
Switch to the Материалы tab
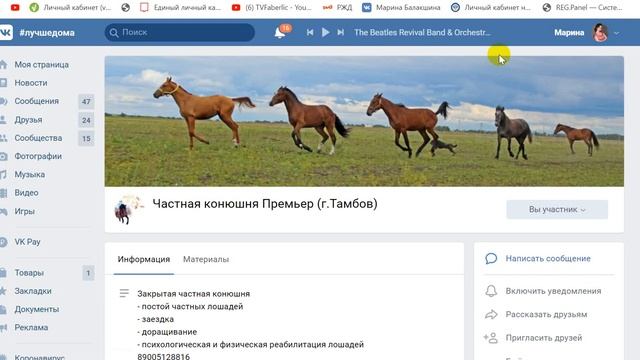[x=206, y=259]
